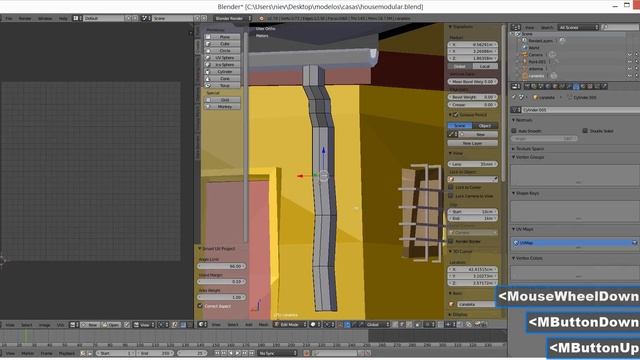Image resolution: width=640 pixels, height=360 pixels.
Task: Open the Blender Render engine dropdown
Action: 232,18
